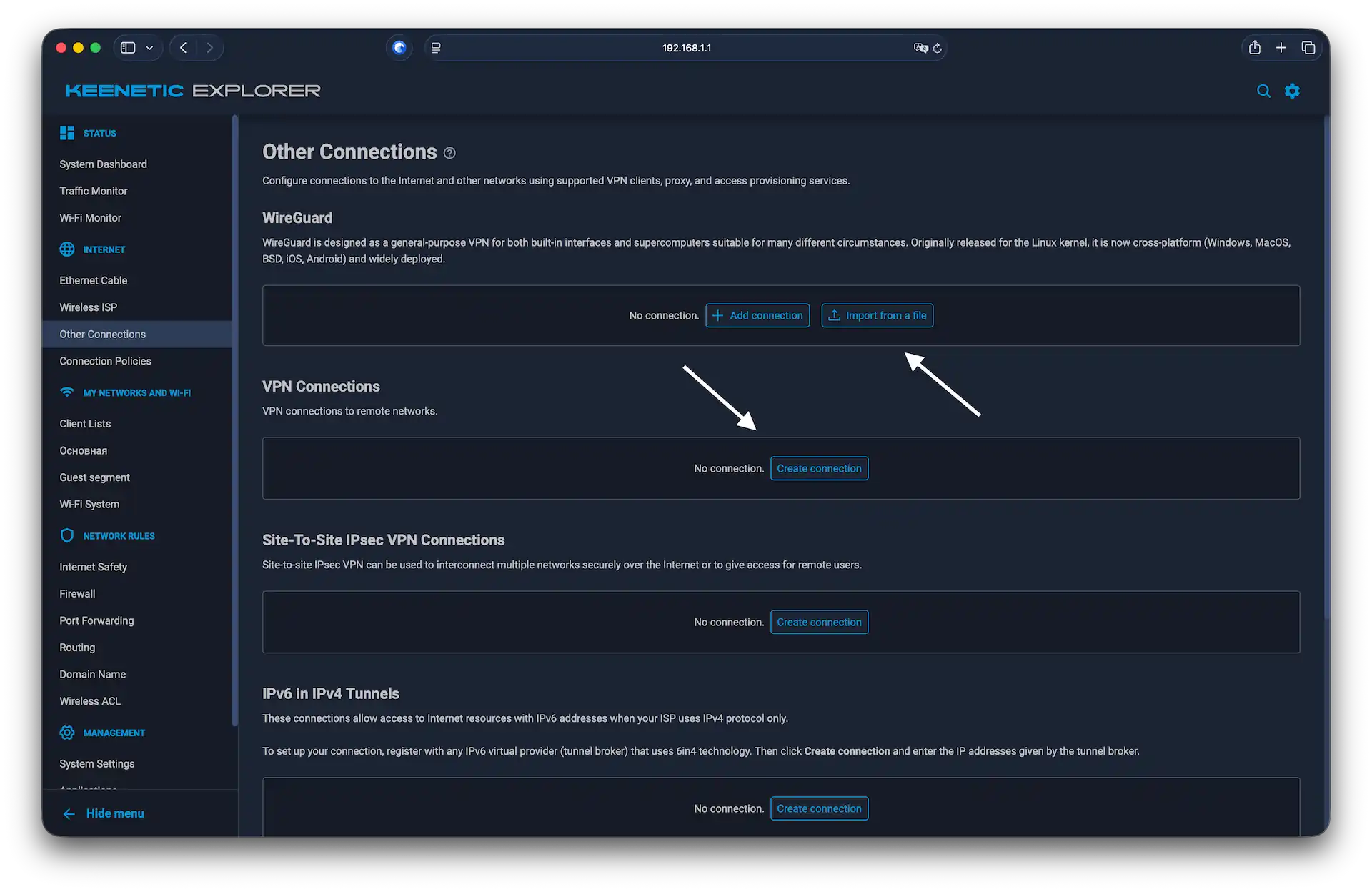The image size is (1372, 892).
Task: Open Traffic Monitor page
Action: tap(94, 191)
